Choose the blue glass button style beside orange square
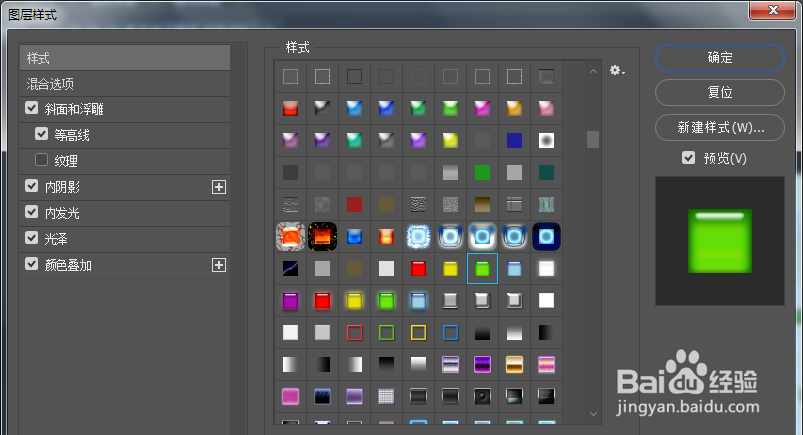803x435 pixels. [x=354, y=237]
